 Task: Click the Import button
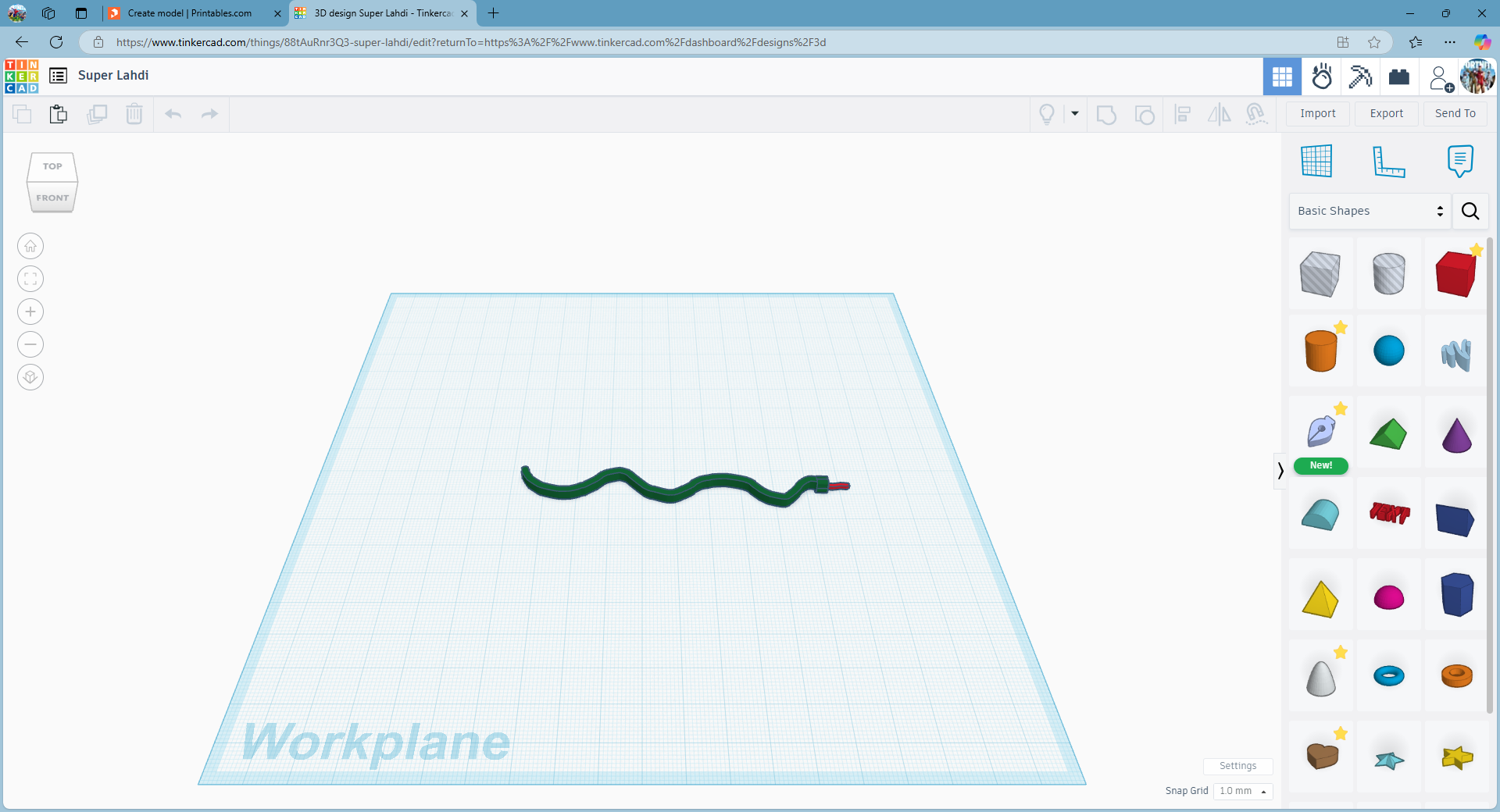(x=1318, y=114)
